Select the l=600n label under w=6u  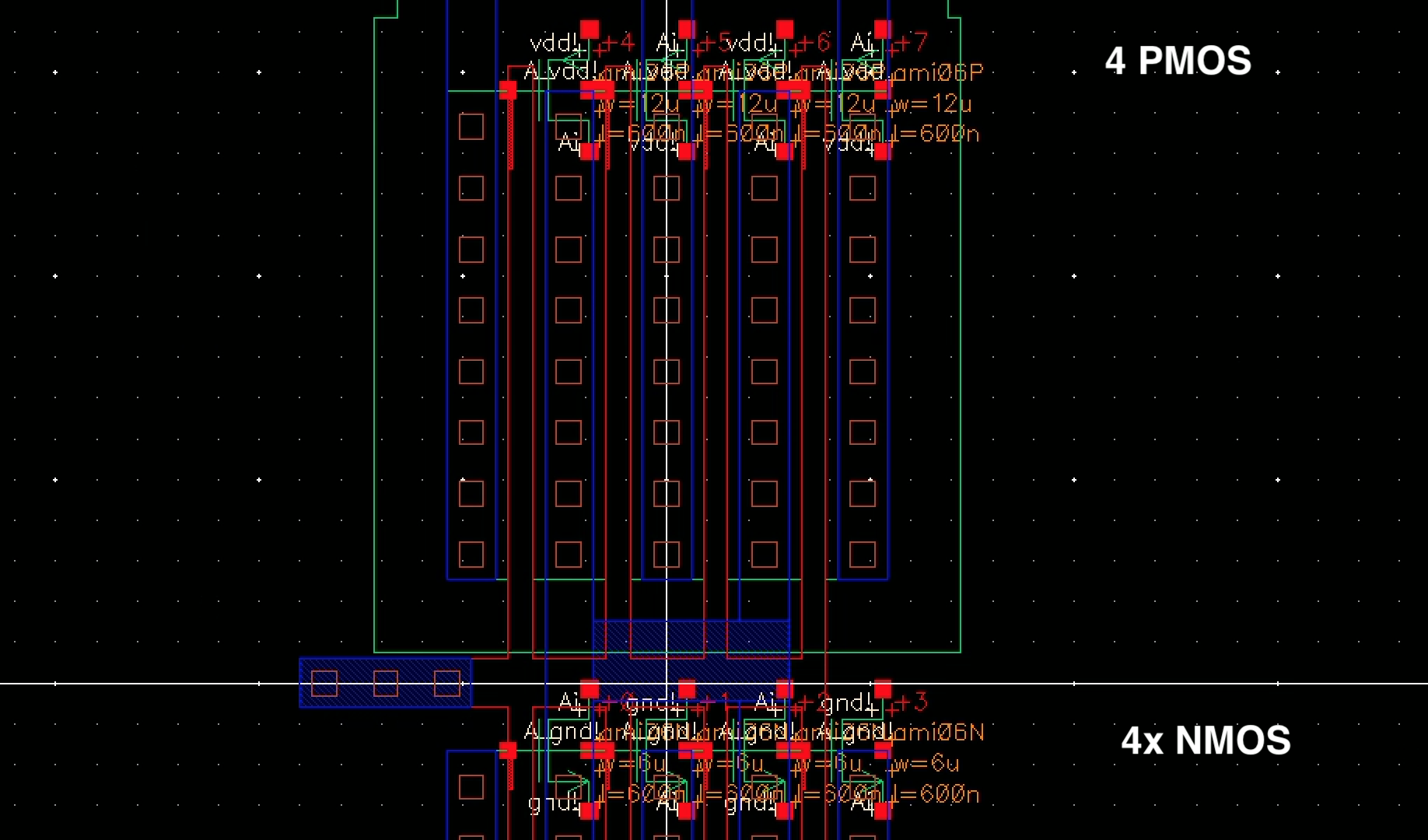point(934,794)
